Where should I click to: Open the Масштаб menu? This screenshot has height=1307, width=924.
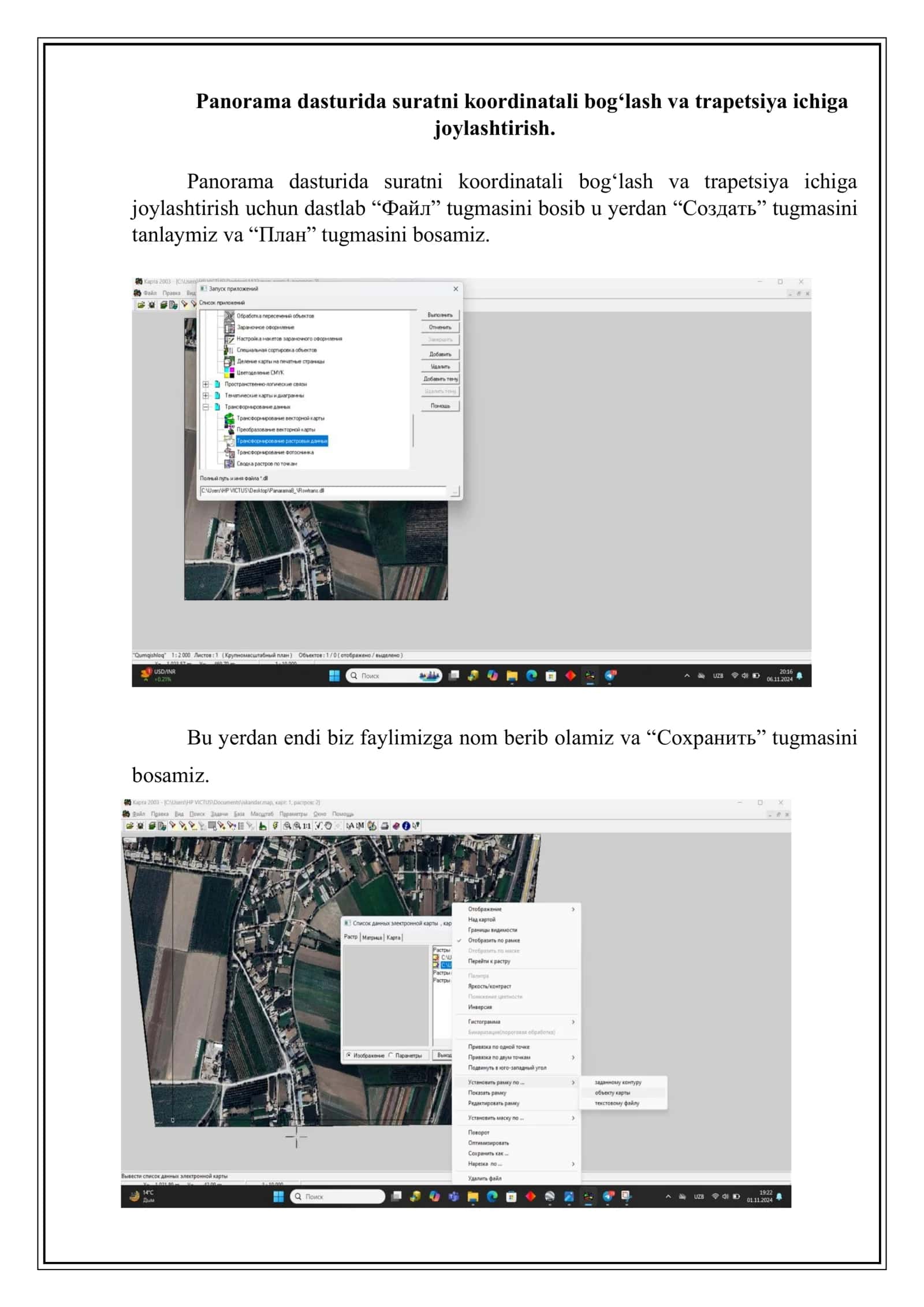click(x=262, y=814)
